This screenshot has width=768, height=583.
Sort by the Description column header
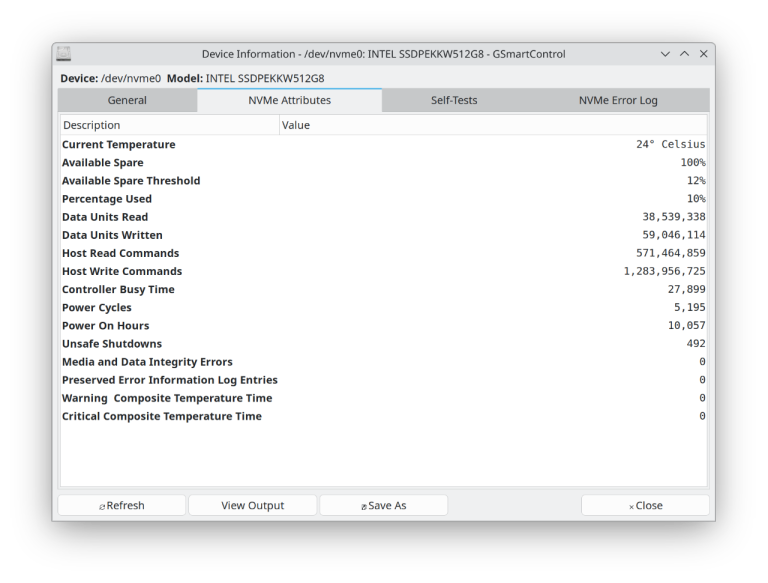170,125
